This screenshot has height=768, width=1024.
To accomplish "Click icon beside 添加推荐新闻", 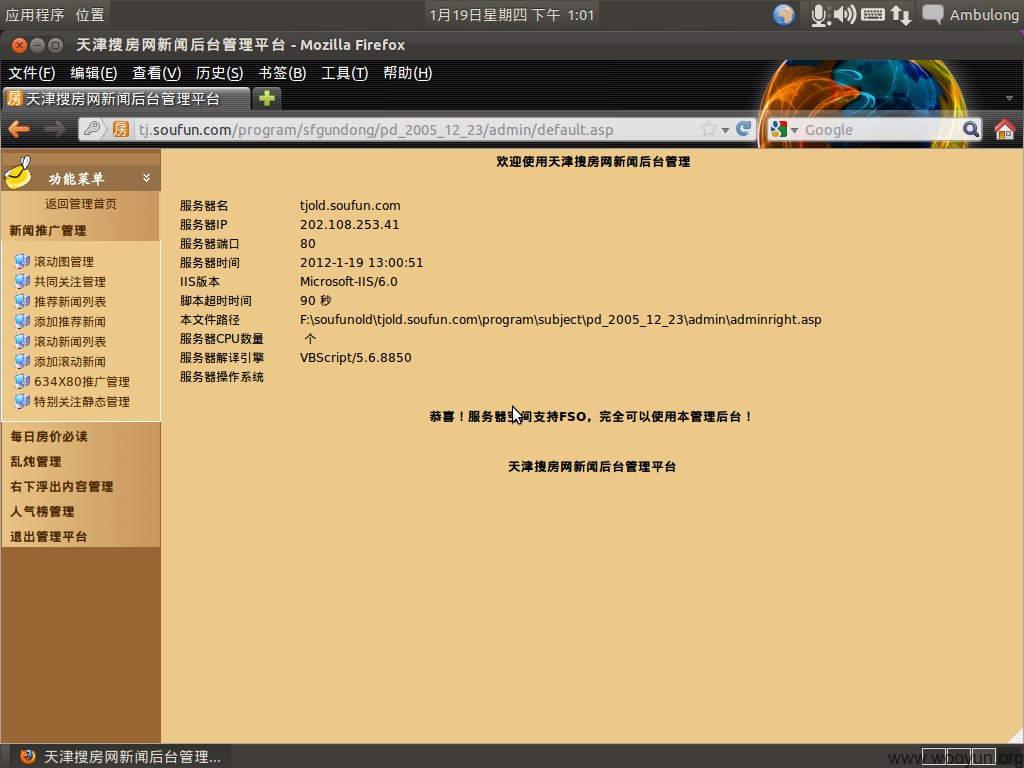I will [22, 321].
